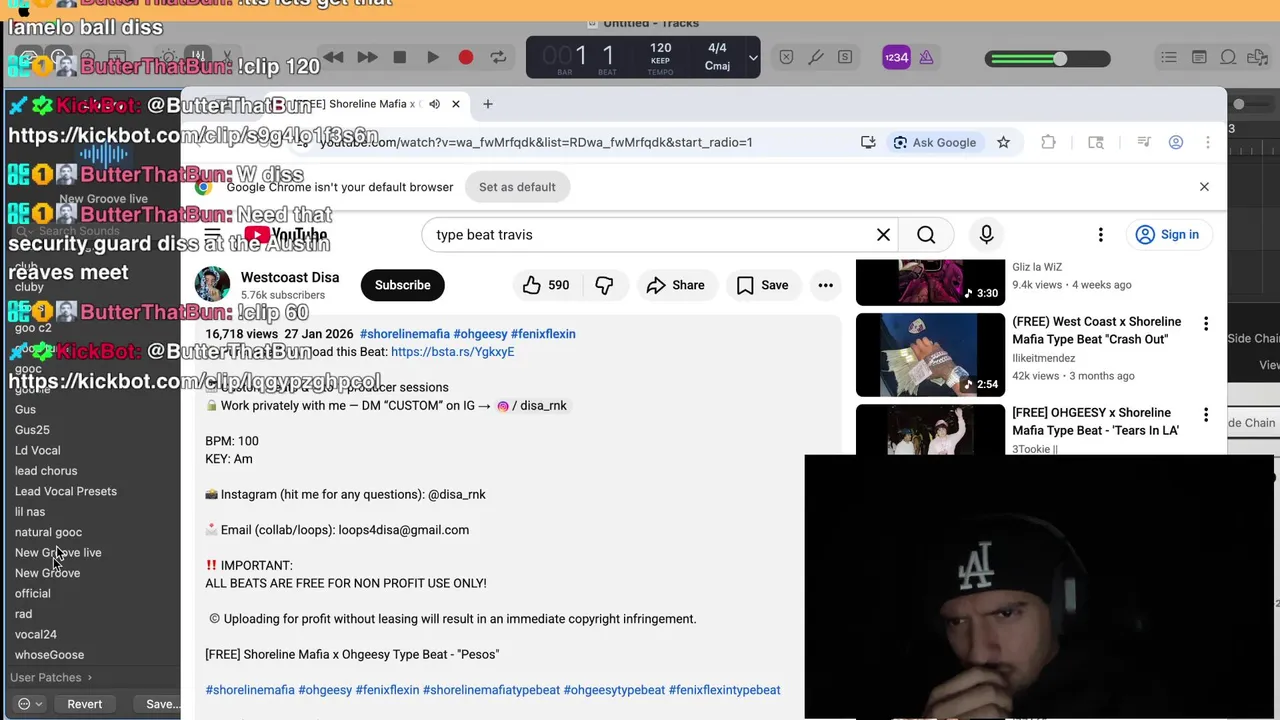Screen dimensions: 1280x720
Task: Select the lil nas patch in library
Action: 30,512
